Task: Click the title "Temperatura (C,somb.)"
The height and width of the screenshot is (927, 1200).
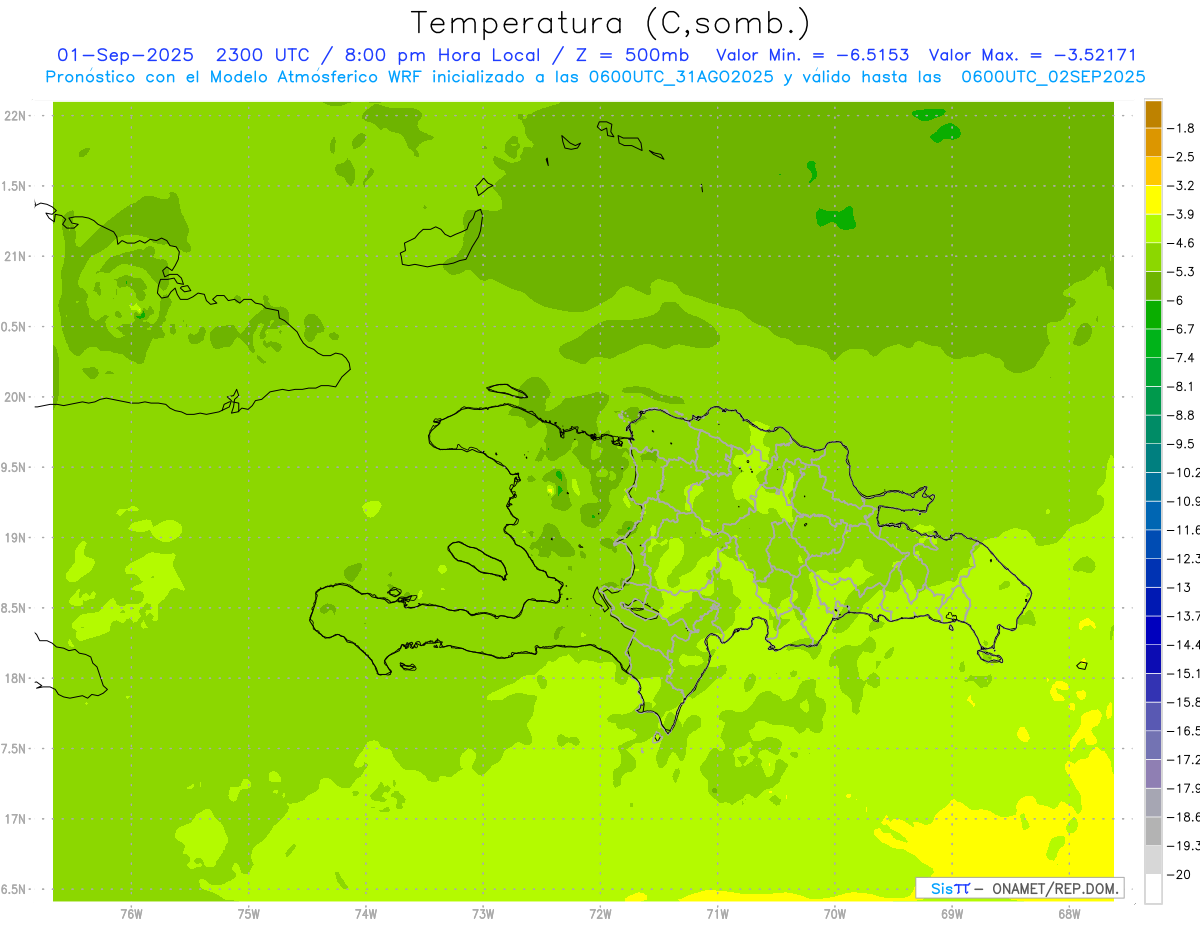Action: tap(611, 22)
